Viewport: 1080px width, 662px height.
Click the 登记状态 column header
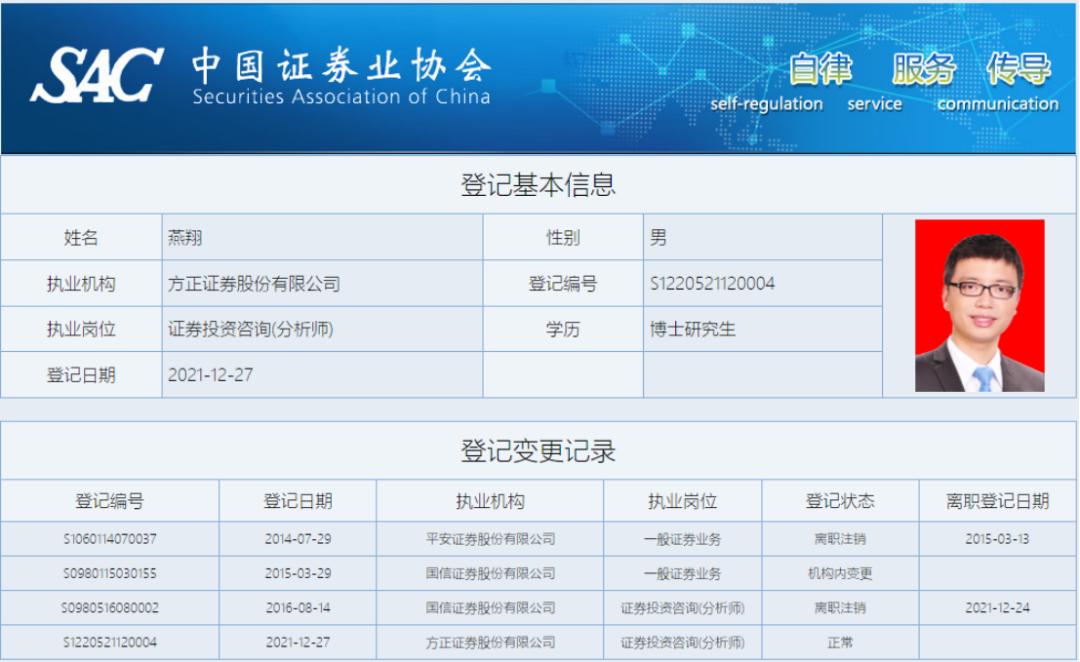[840, 501]
